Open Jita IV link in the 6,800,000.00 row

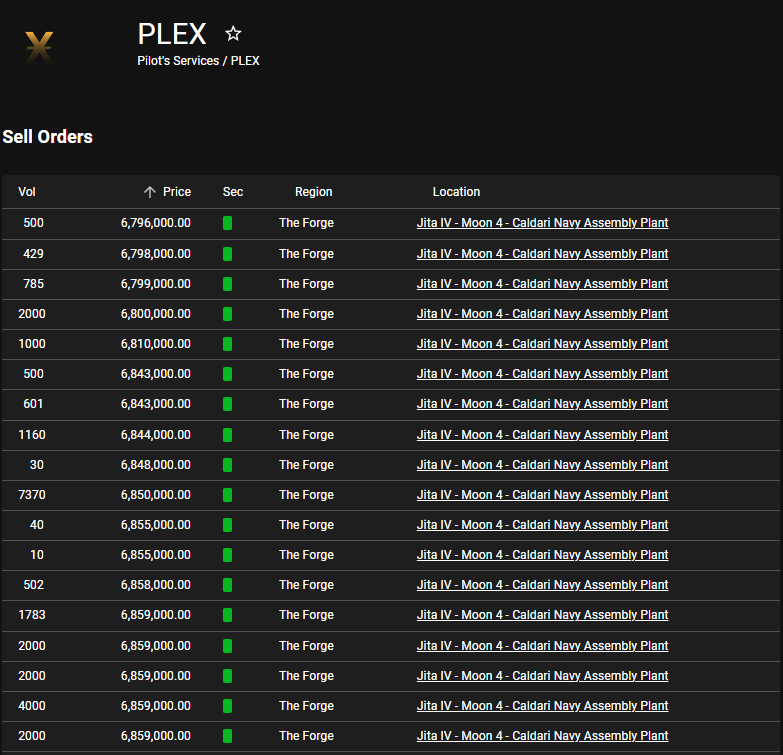(x=542, y=314)
